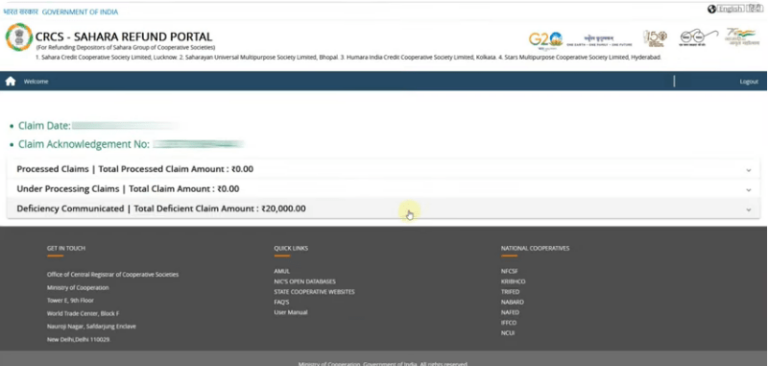Open the G20 logo

[545, 40]
